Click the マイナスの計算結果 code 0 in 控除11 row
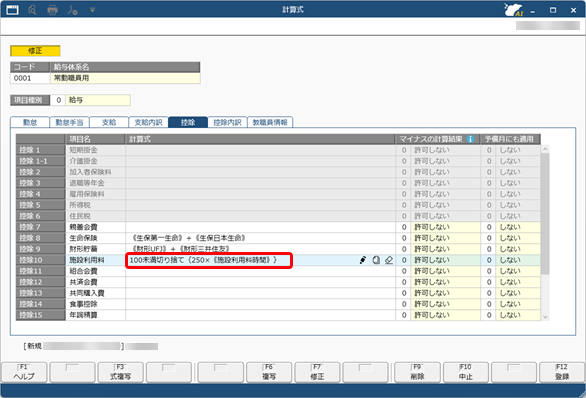The height and width of the screenshot is (398, 586). (x=404, y=271)
